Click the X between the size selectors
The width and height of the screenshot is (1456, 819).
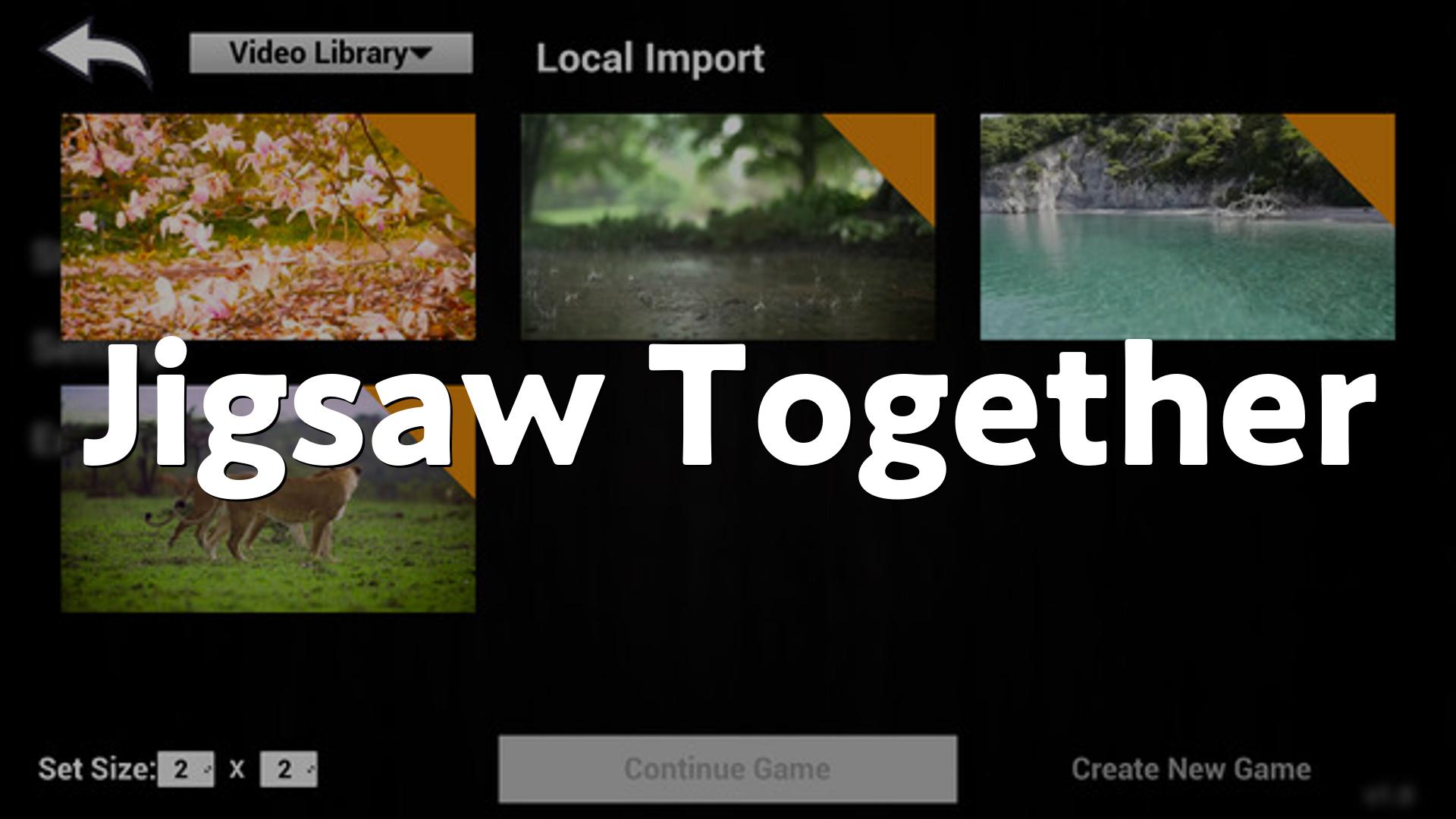[237, 770]
